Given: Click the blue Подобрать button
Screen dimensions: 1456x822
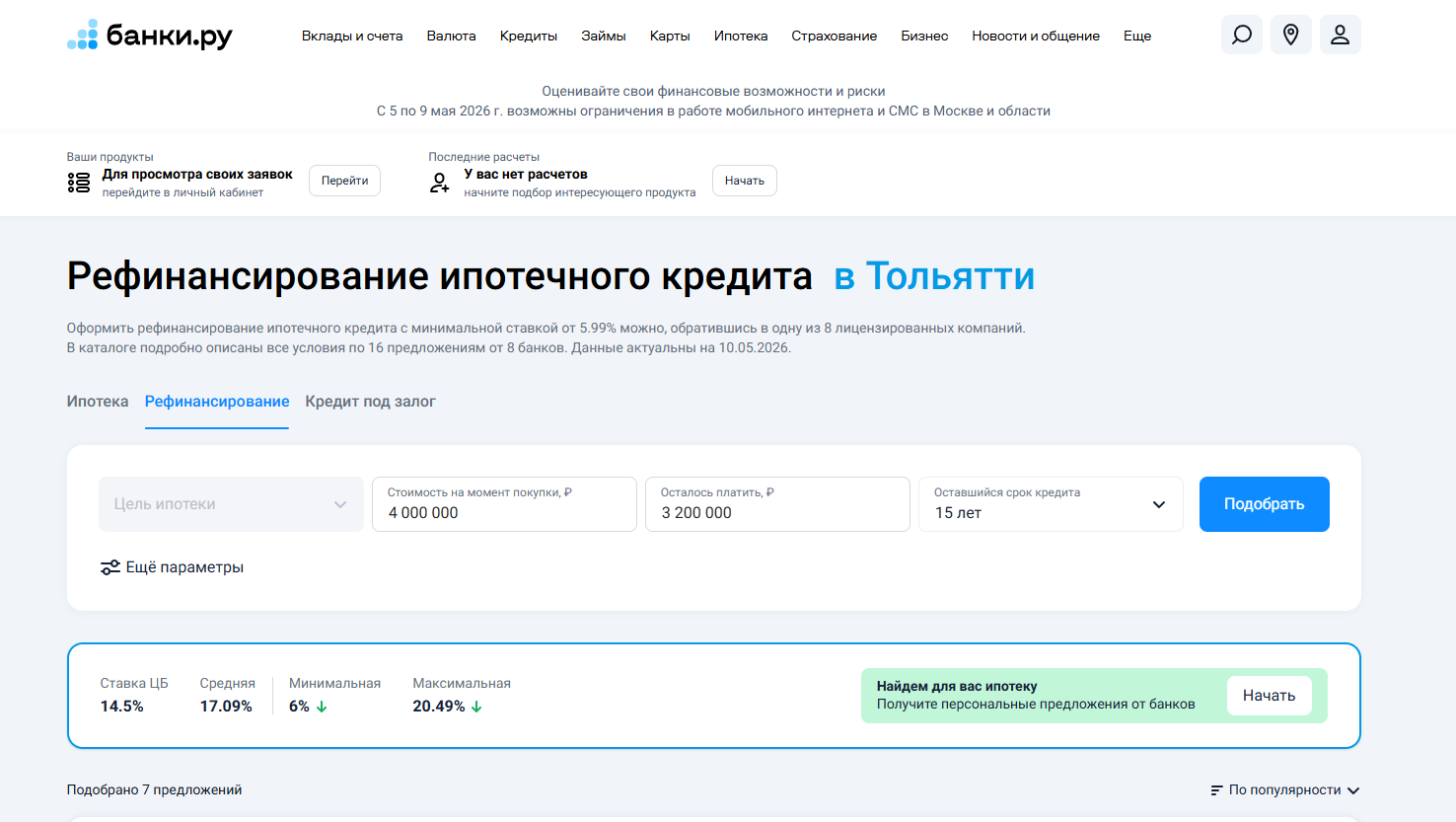Looking at the screenshot, I should tap(1265, 504).
